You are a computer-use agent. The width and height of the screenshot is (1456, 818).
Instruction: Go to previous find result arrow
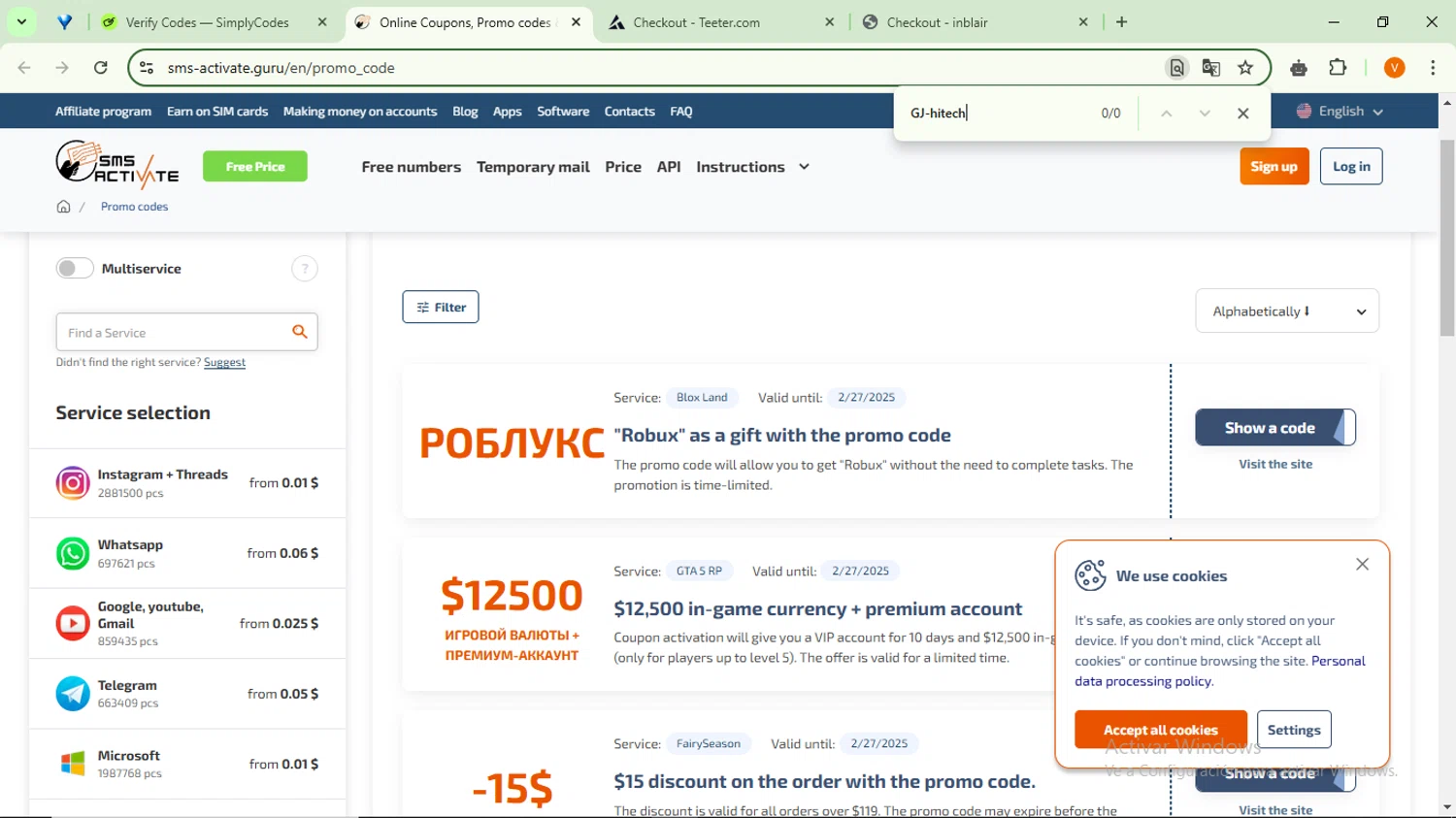[1167, 114]
